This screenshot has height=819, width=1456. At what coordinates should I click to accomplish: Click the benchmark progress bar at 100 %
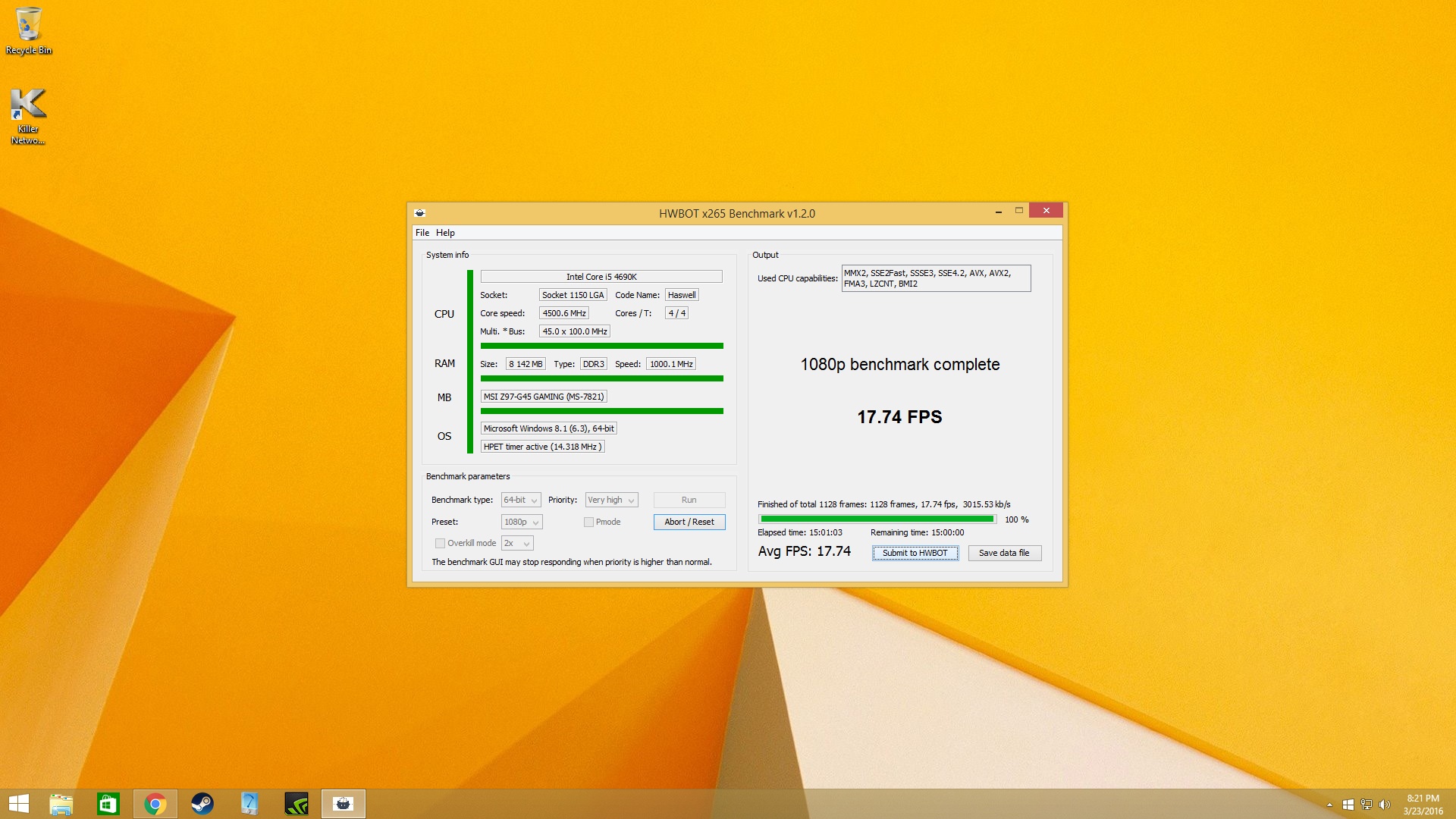coord(877,519)
